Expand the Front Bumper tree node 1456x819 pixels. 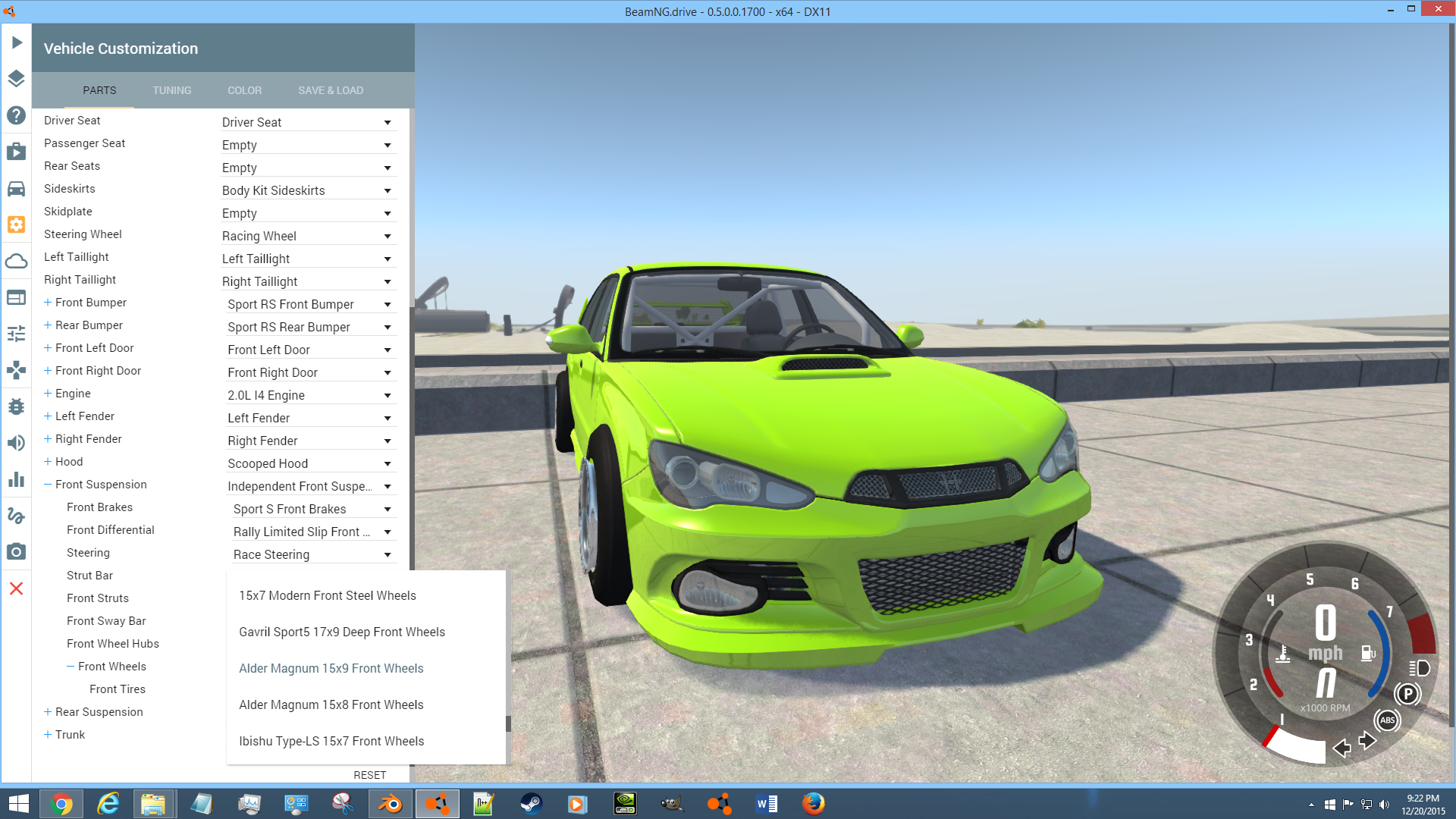48,303
